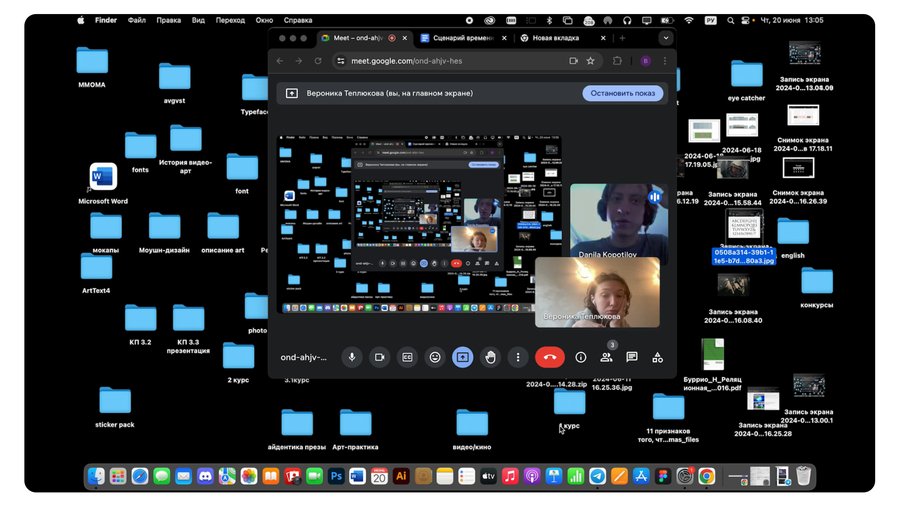Toggle closed captions in Meet

coord(407,357)
